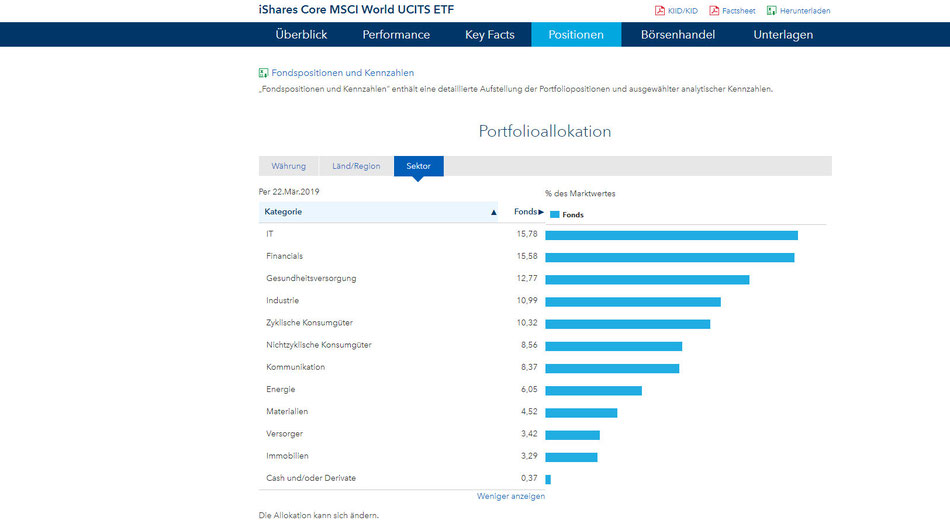Click the 10,99 value
This screenshot has width=950, height=524.
tap(527, 300)
